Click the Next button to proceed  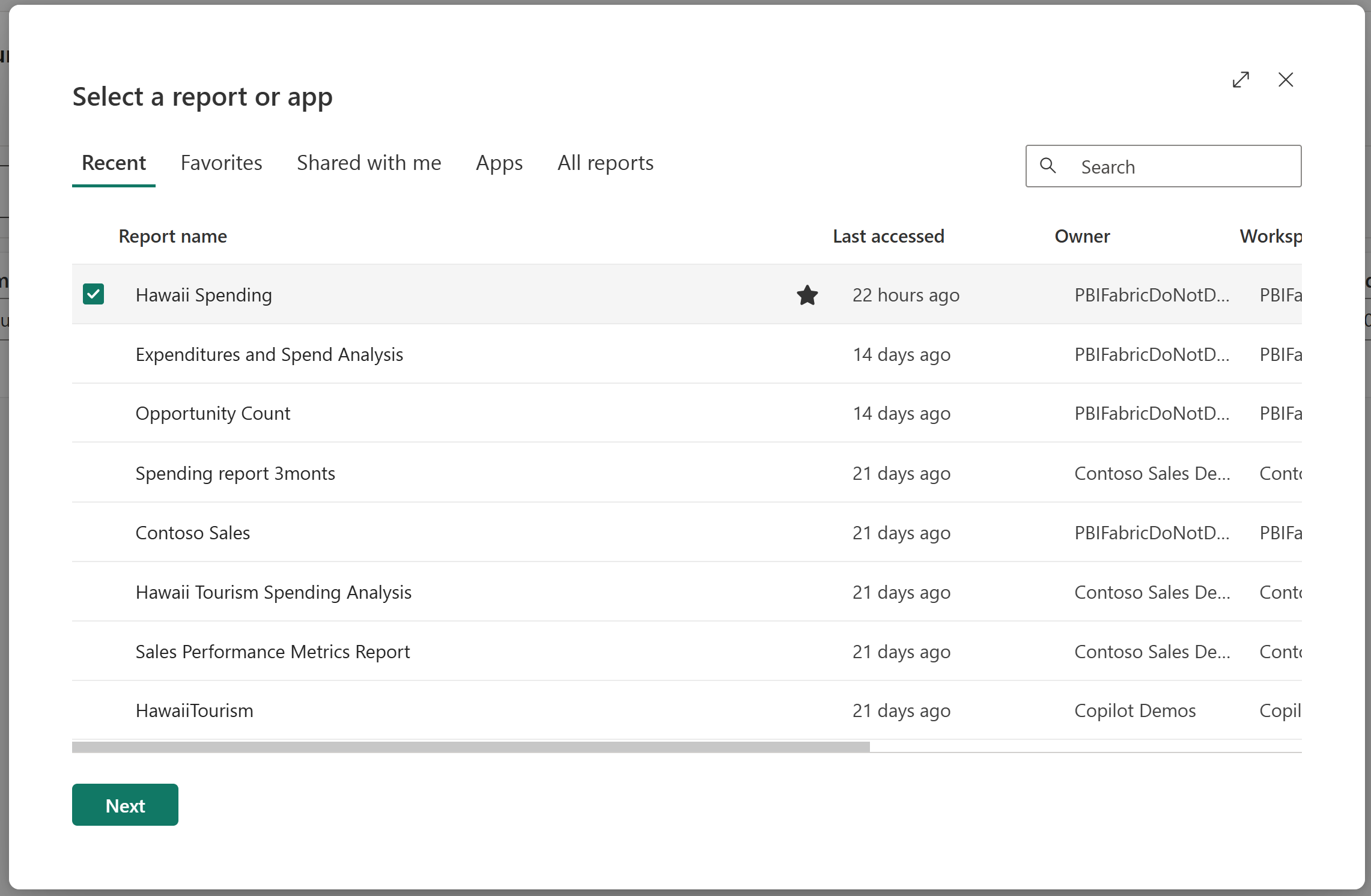(124, 805)
